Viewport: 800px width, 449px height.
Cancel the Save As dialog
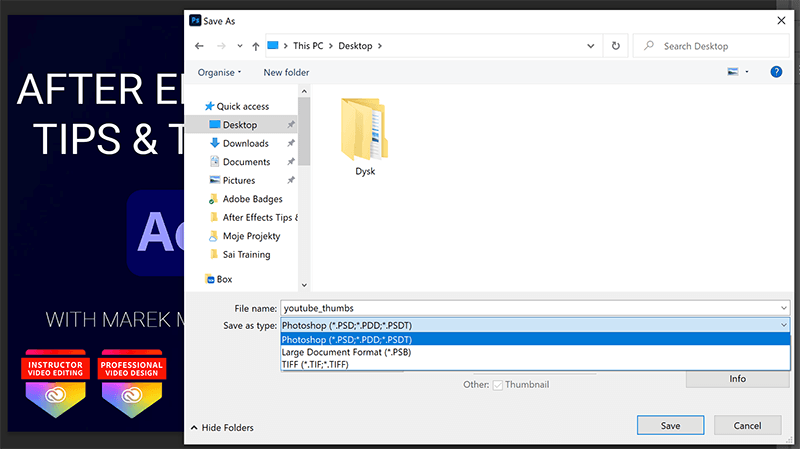(x=747, y=426)
